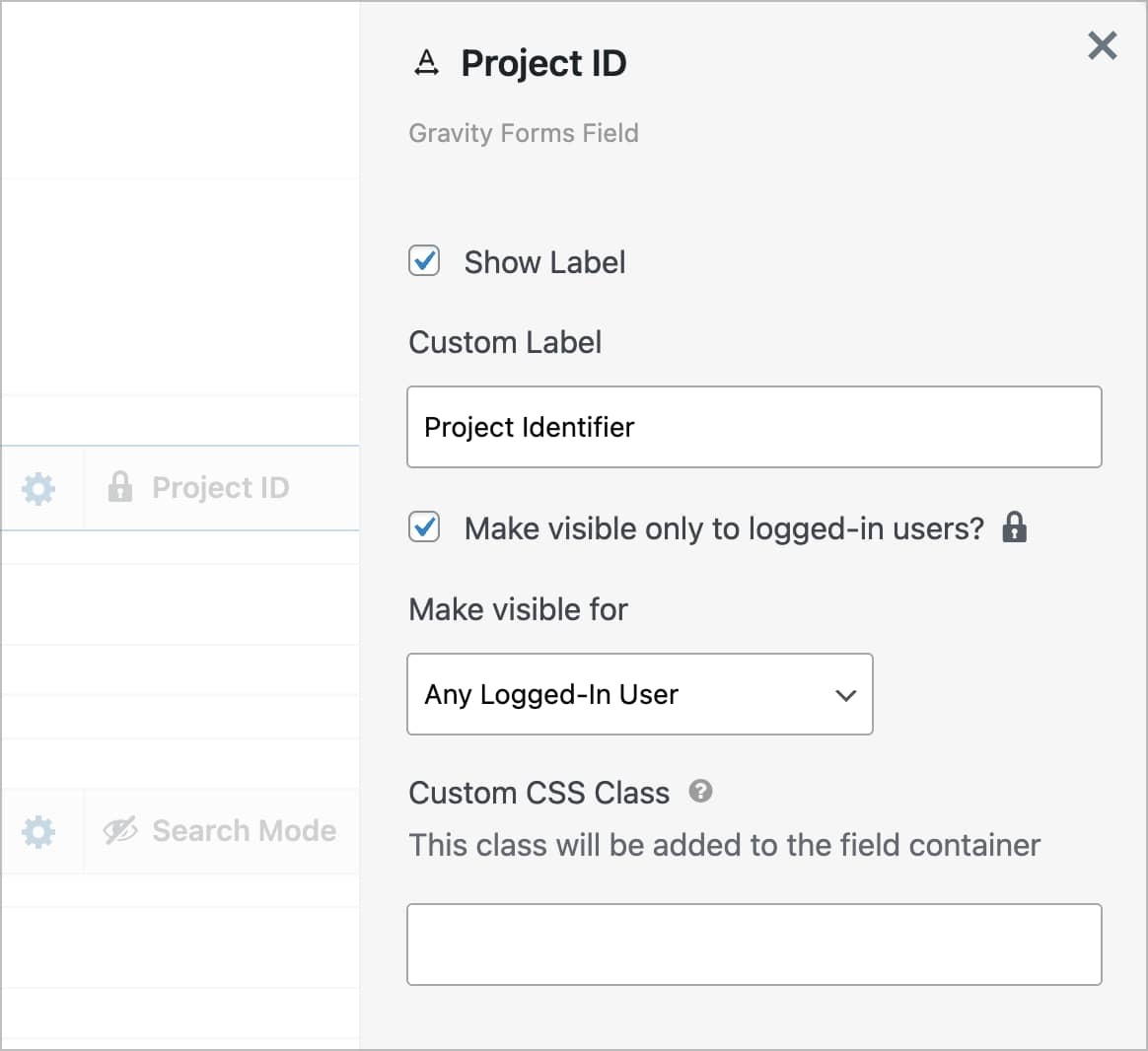Image resolution: width=1148 pixels, height=1051 pixels.
Task: Open the gear settings icon for Search Mode field
Action: tap(39, 831)
